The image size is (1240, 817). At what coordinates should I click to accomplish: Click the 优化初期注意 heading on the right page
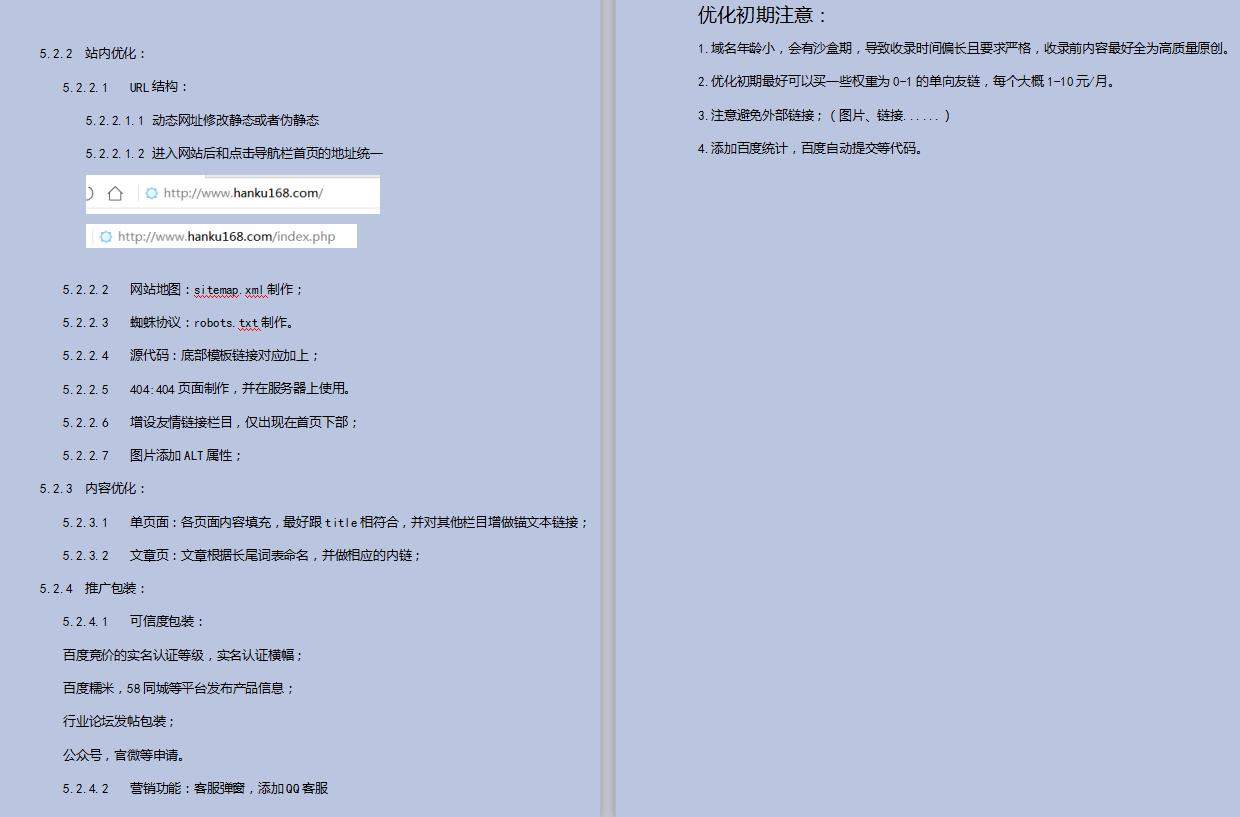click(762, 16)
